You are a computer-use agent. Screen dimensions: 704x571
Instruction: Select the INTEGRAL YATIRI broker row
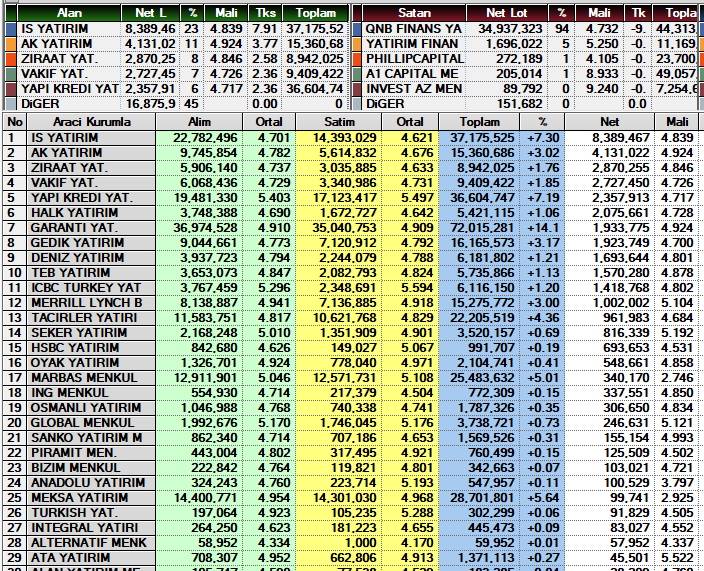351,528
